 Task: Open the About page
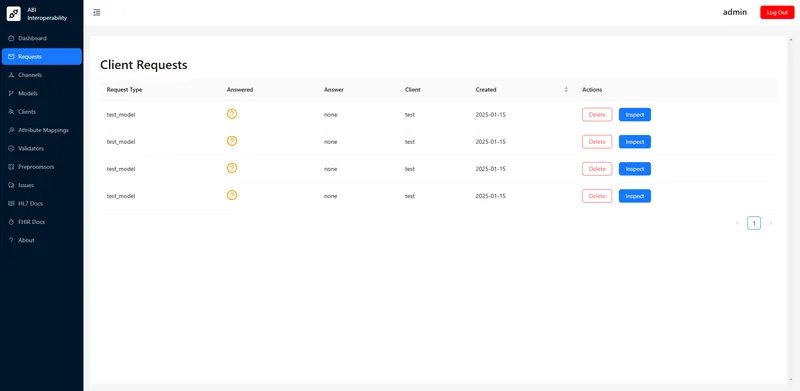(41, 240)
